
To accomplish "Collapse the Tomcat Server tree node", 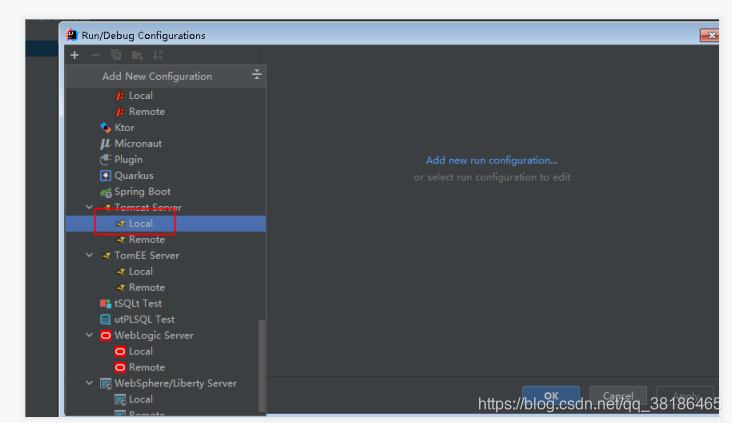I will click(89, 207).
